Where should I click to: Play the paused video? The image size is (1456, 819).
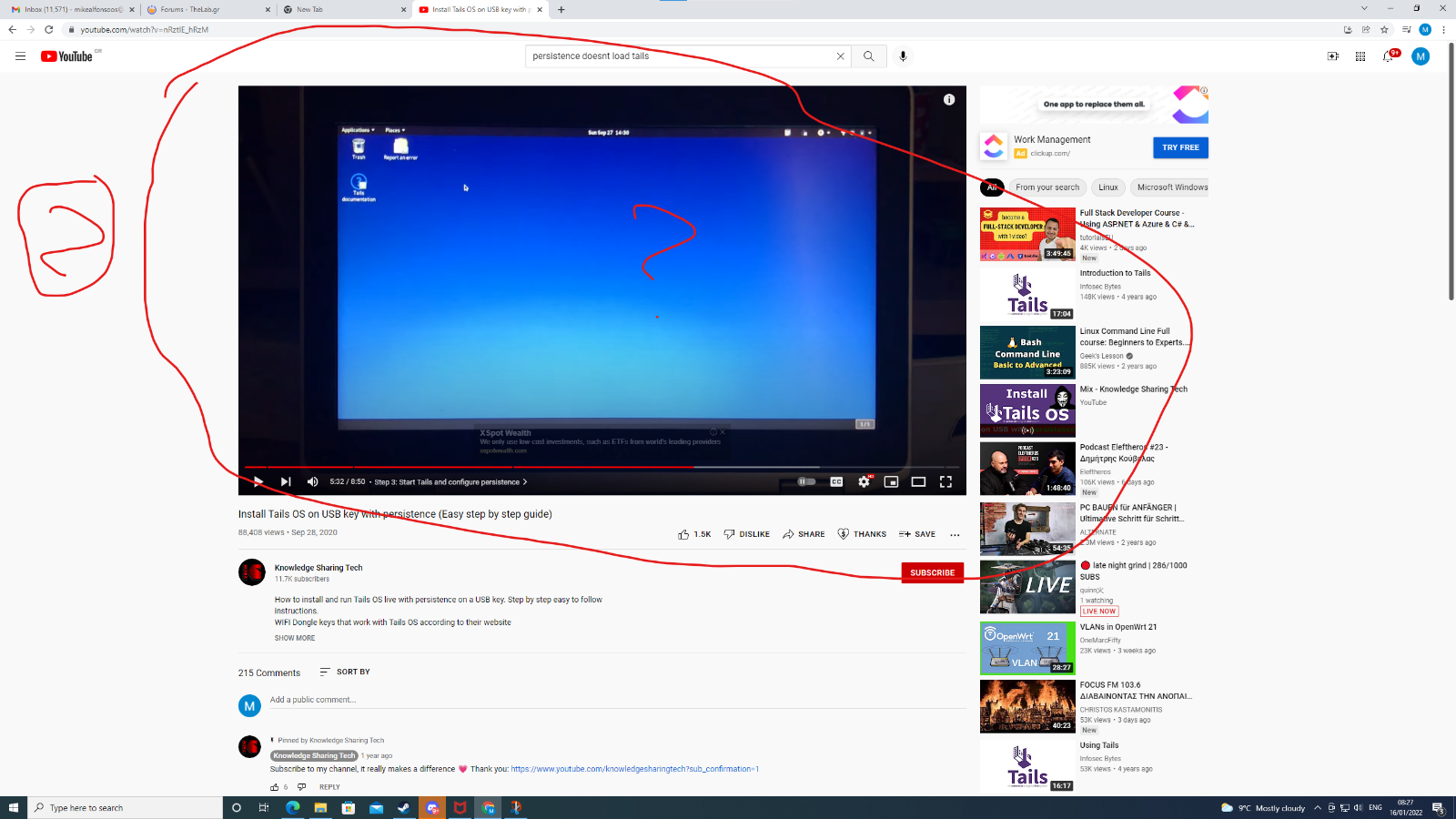258,482
